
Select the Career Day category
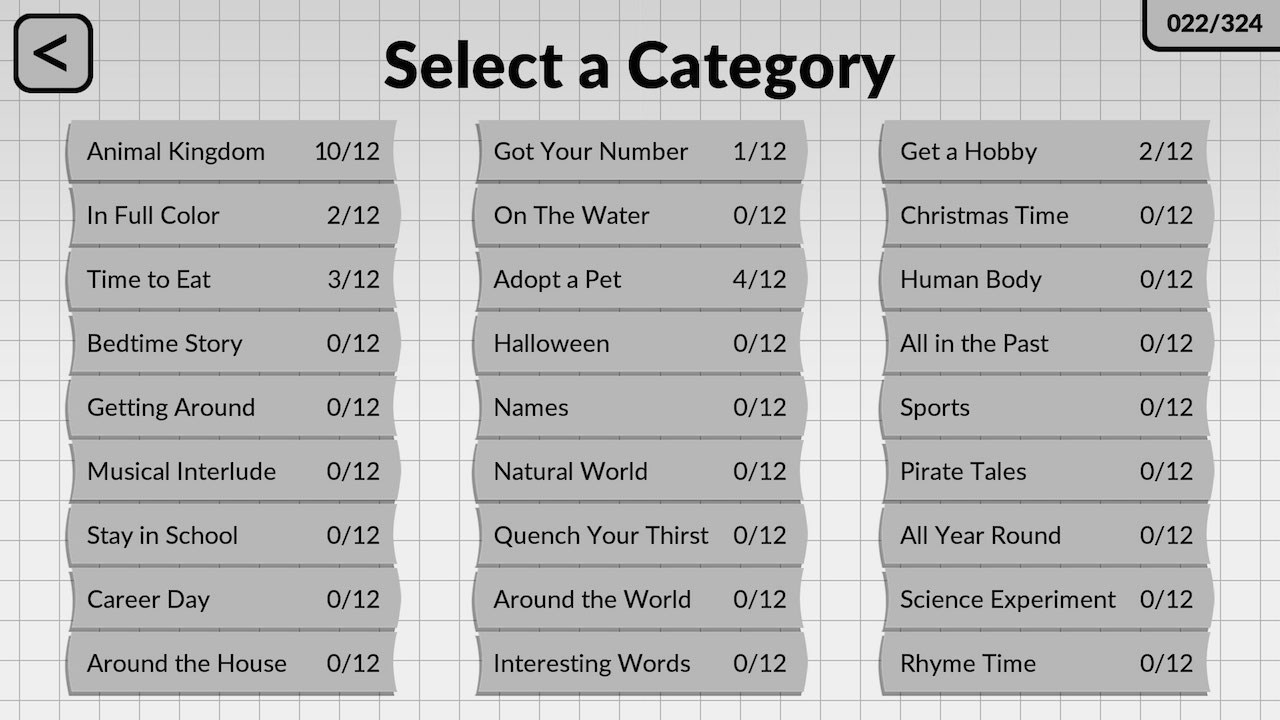[x=232, y=600]
